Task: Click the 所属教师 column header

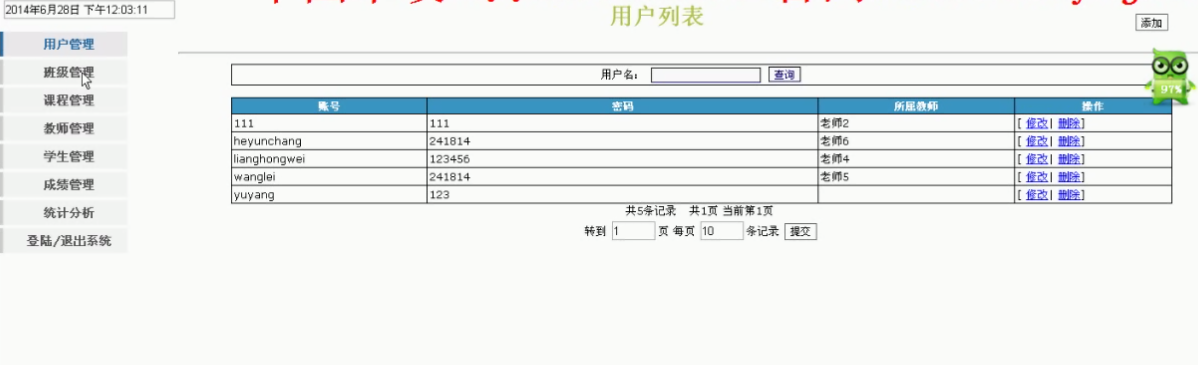Action: pyautogui.click(x=916, y=106)
